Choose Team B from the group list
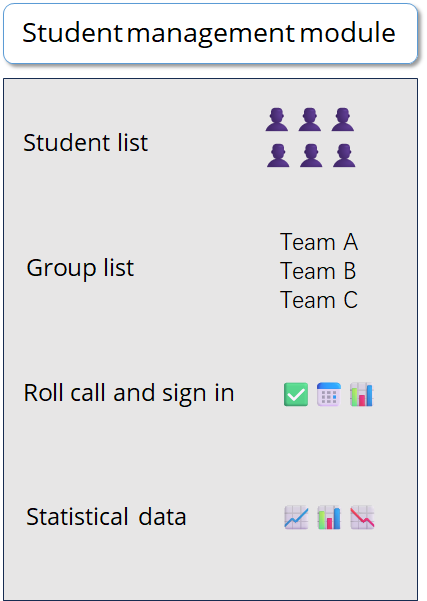Screen dimensions: 427x601 (318, 271)
